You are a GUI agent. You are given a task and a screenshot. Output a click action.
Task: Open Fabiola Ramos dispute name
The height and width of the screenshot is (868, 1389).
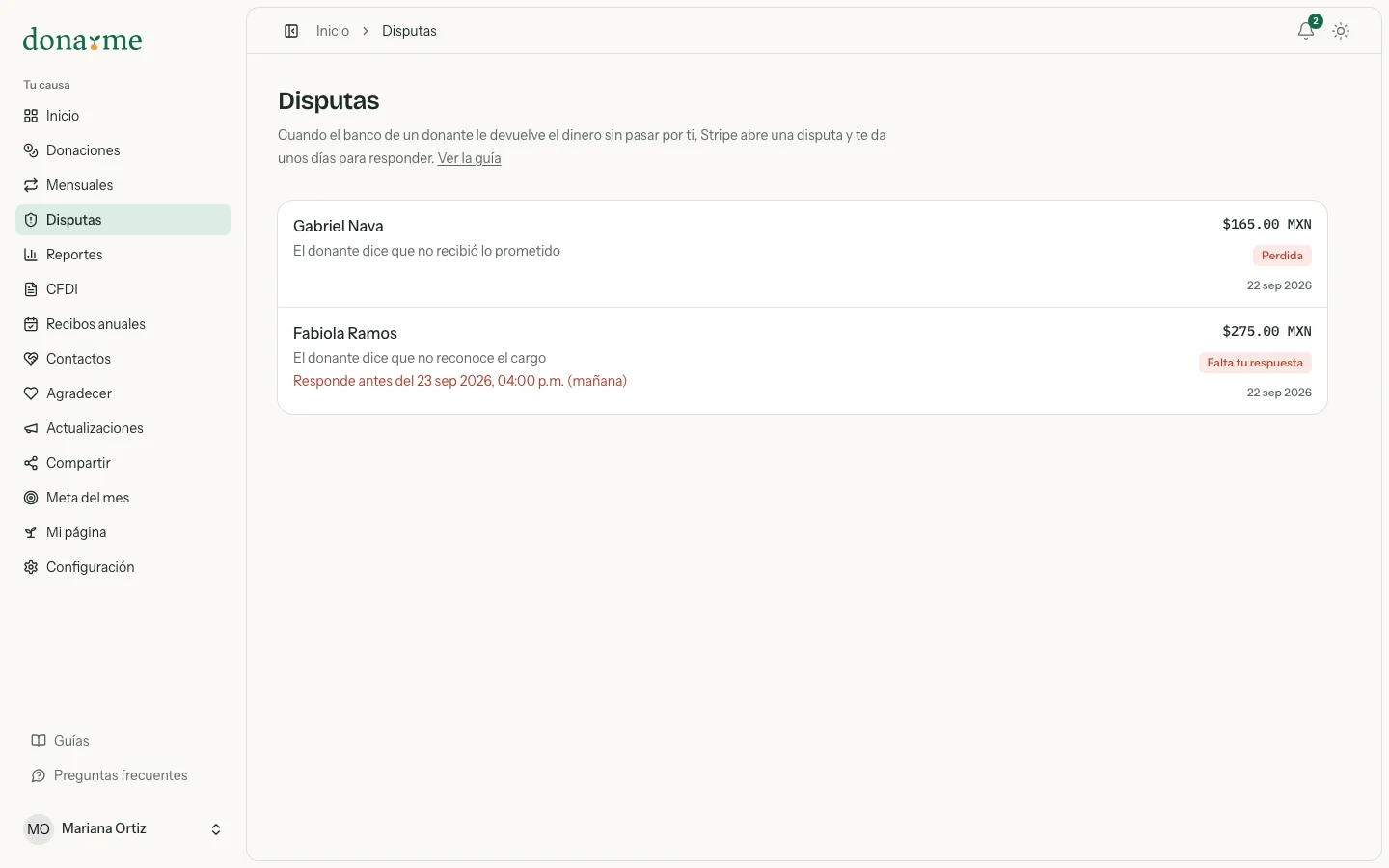coord(345,333)
